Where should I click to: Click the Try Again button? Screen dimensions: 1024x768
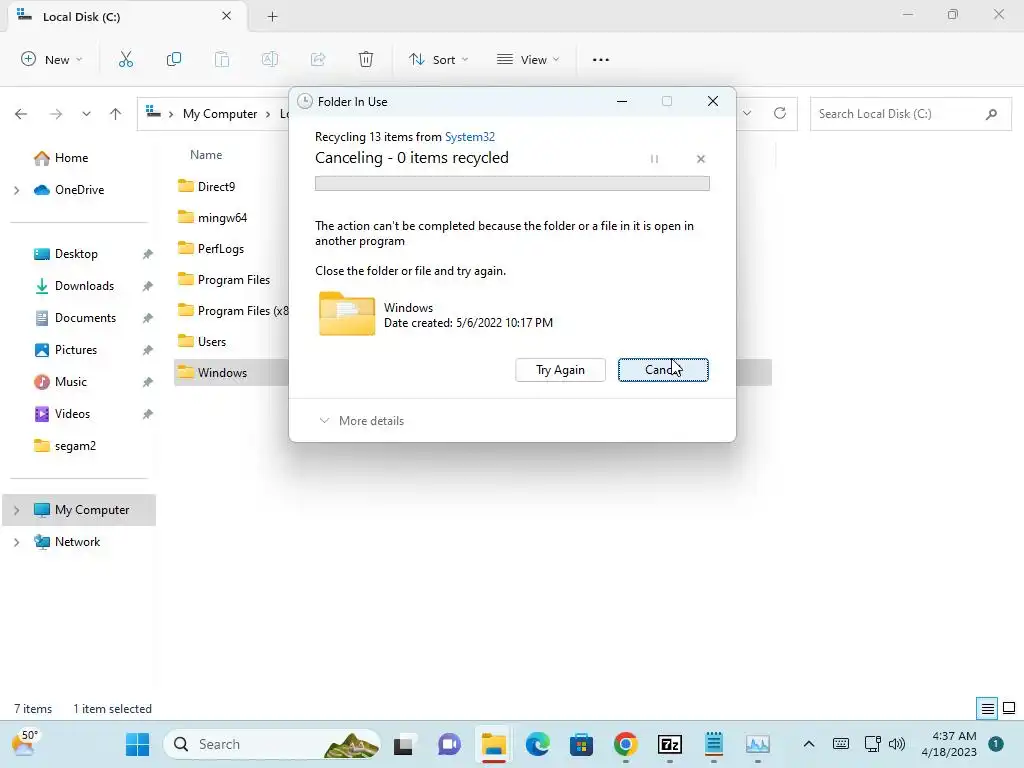click(x=560, y=370)
